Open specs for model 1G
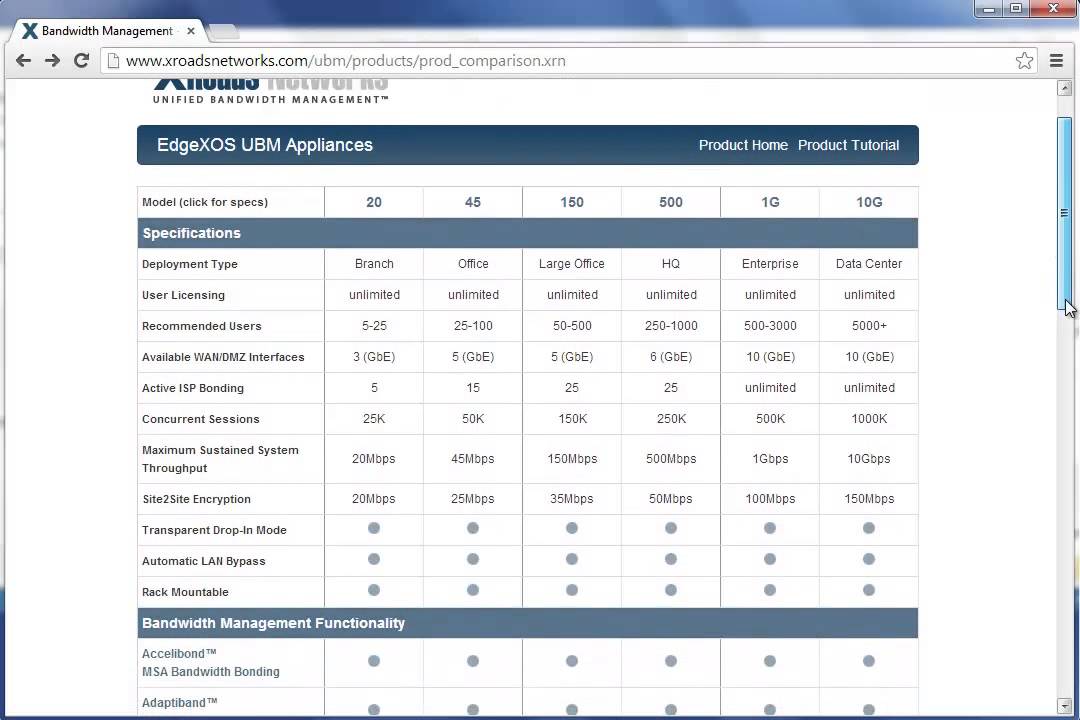Viewport: 1080px width, 720px height. pos(770,202)
